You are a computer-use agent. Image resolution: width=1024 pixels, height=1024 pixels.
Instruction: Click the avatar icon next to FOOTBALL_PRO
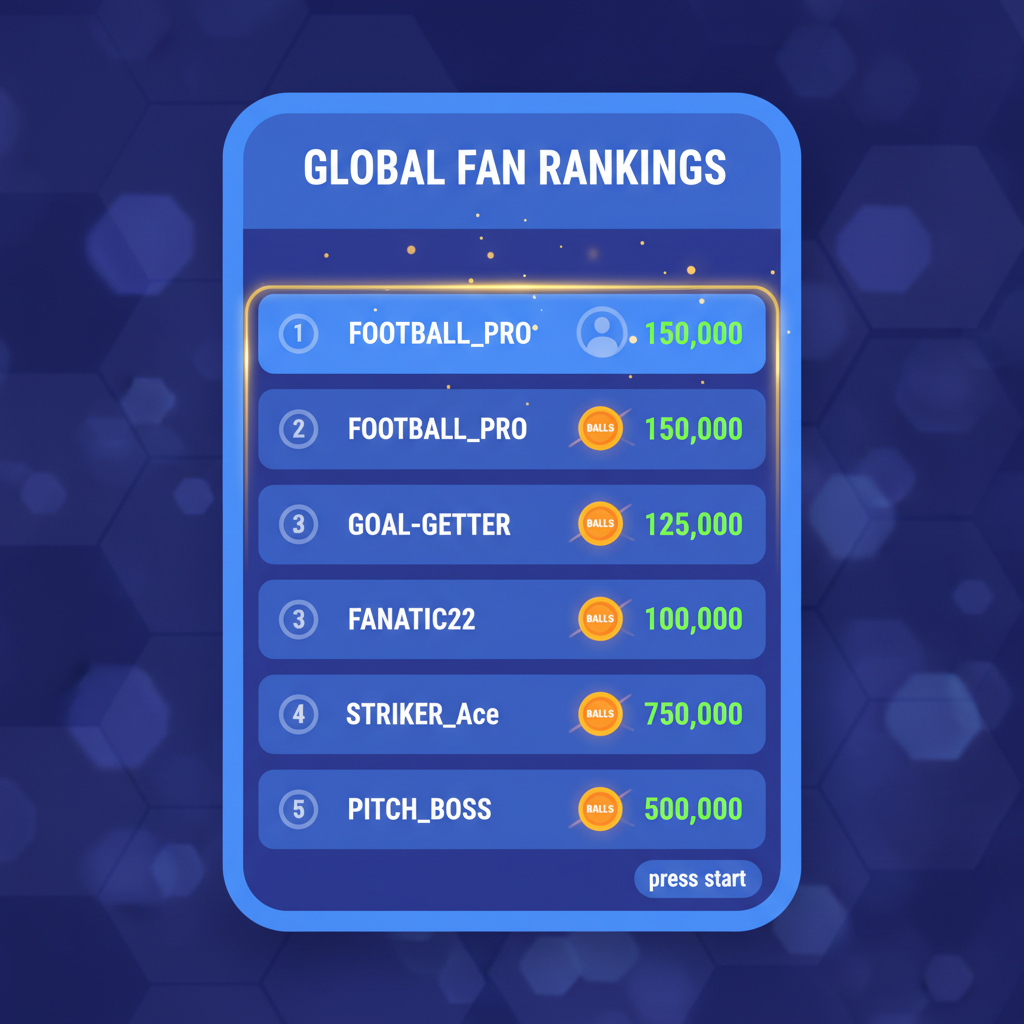(601, 333)
